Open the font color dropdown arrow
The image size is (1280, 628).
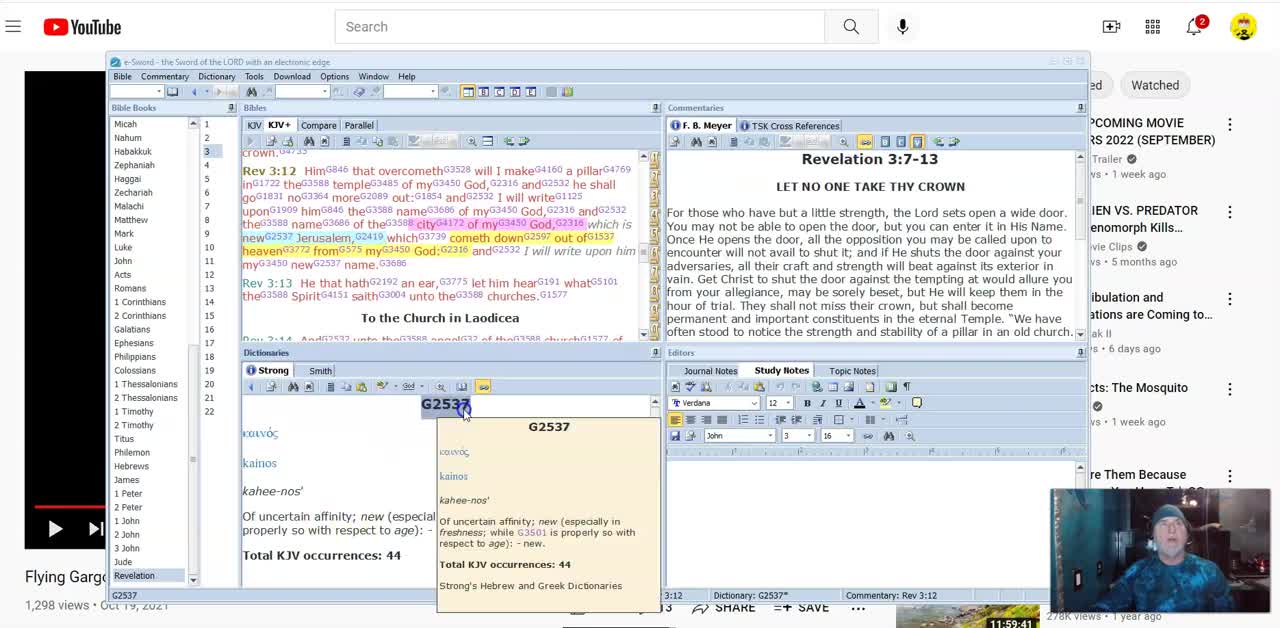[x=873, y=403]
